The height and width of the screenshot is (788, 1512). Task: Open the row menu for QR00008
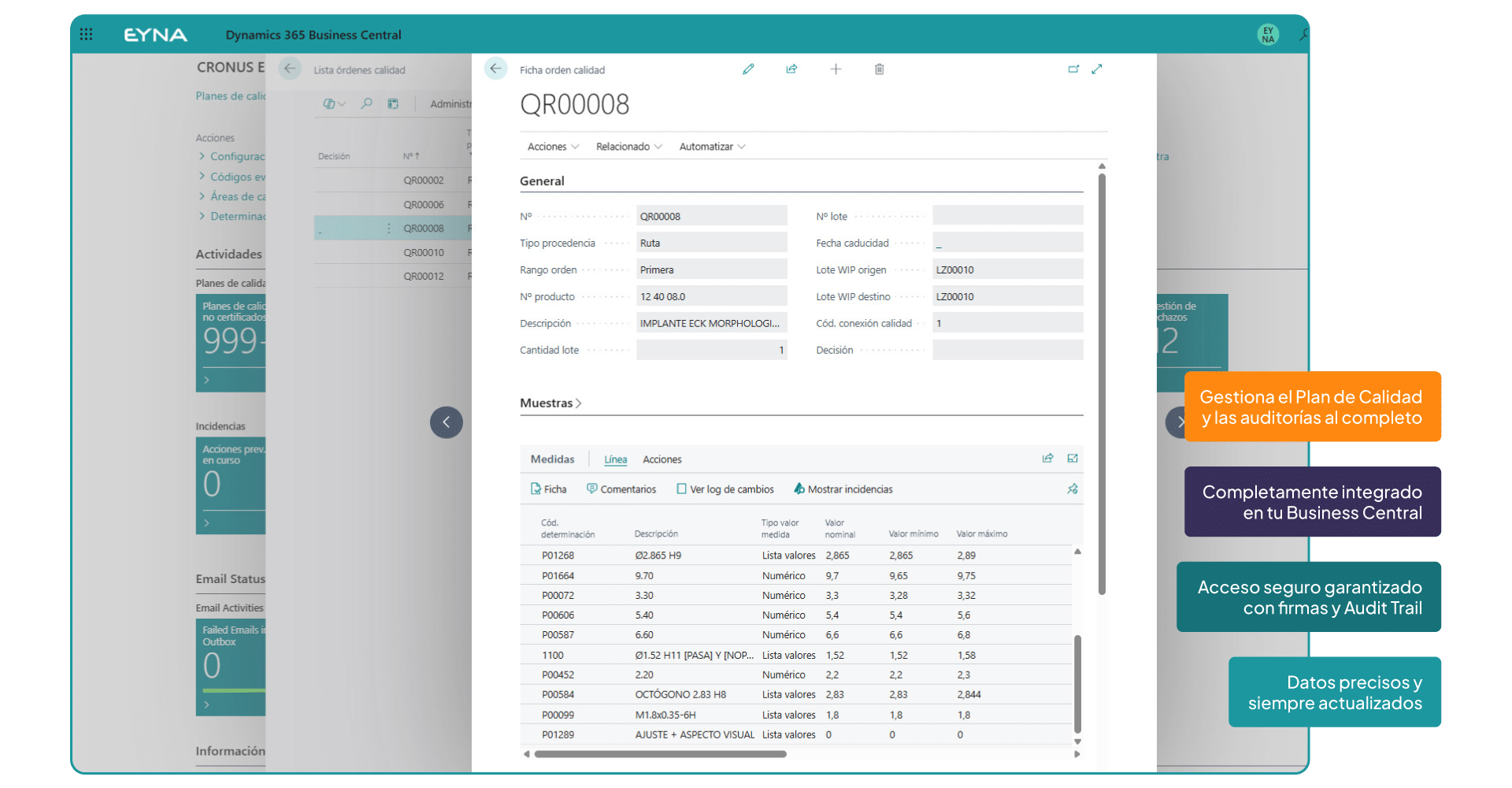(x=389, y=229)
